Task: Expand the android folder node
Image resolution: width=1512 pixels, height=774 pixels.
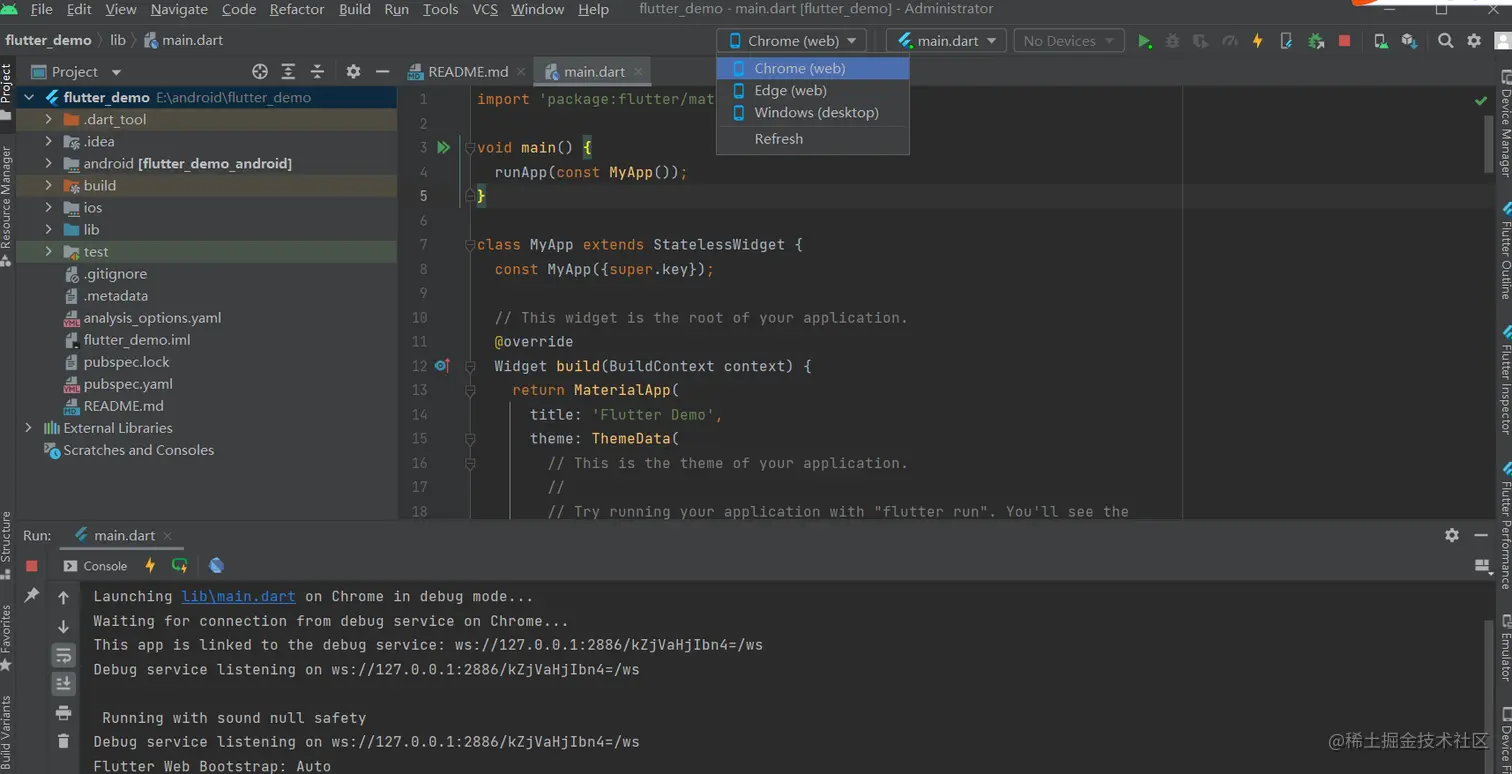Action: (48, 163)
